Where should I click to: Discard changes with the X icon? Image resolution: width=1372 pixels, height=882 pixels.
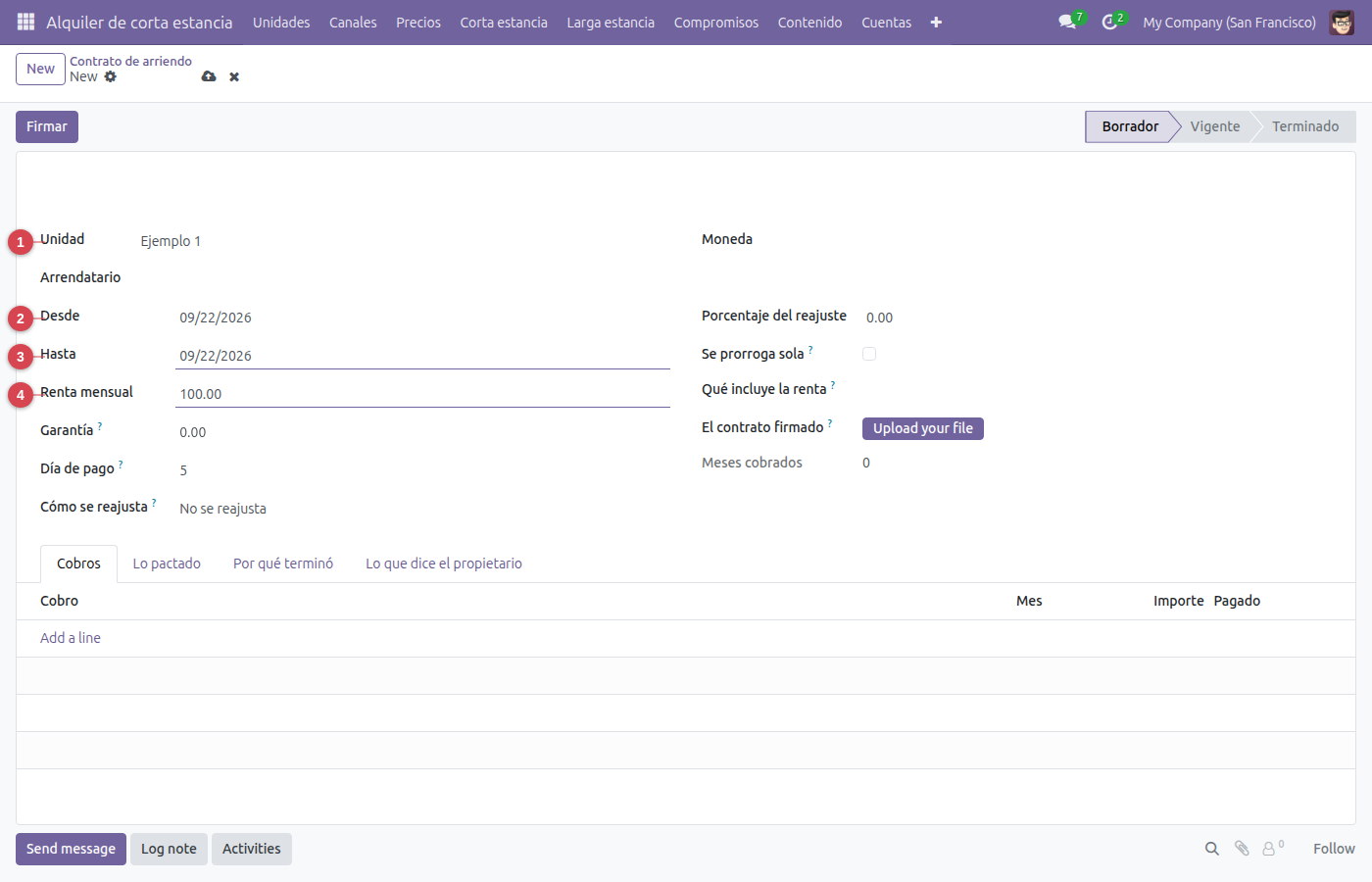(x=234, y=76)
